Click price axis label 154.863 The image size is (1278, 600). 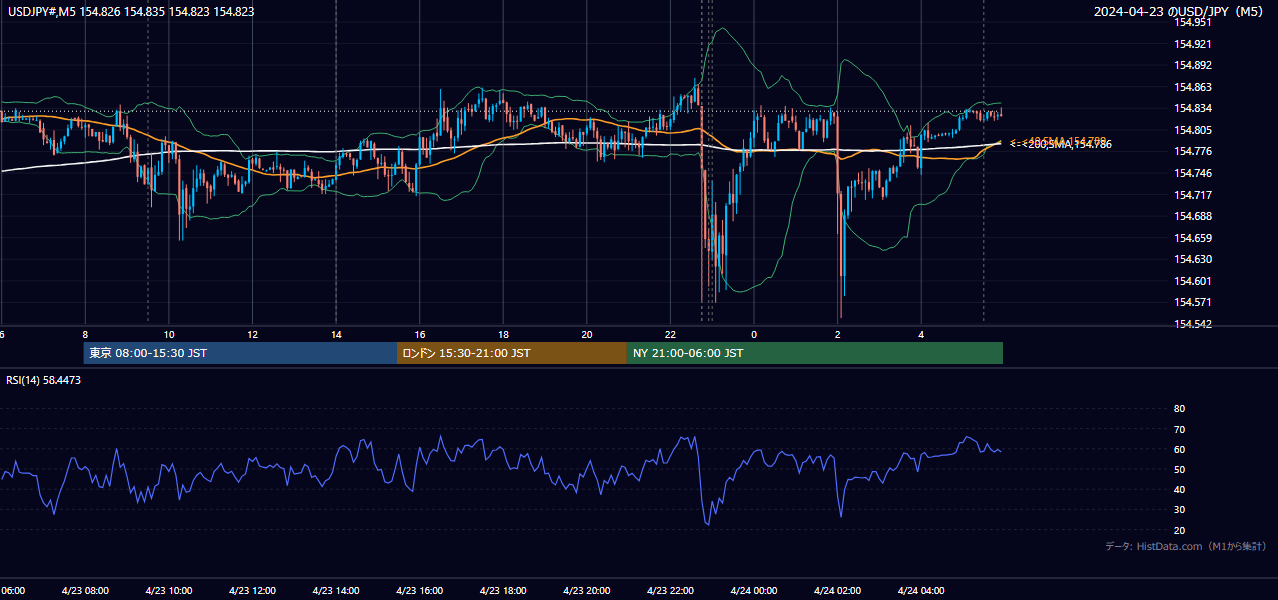tap(1194, 87)
